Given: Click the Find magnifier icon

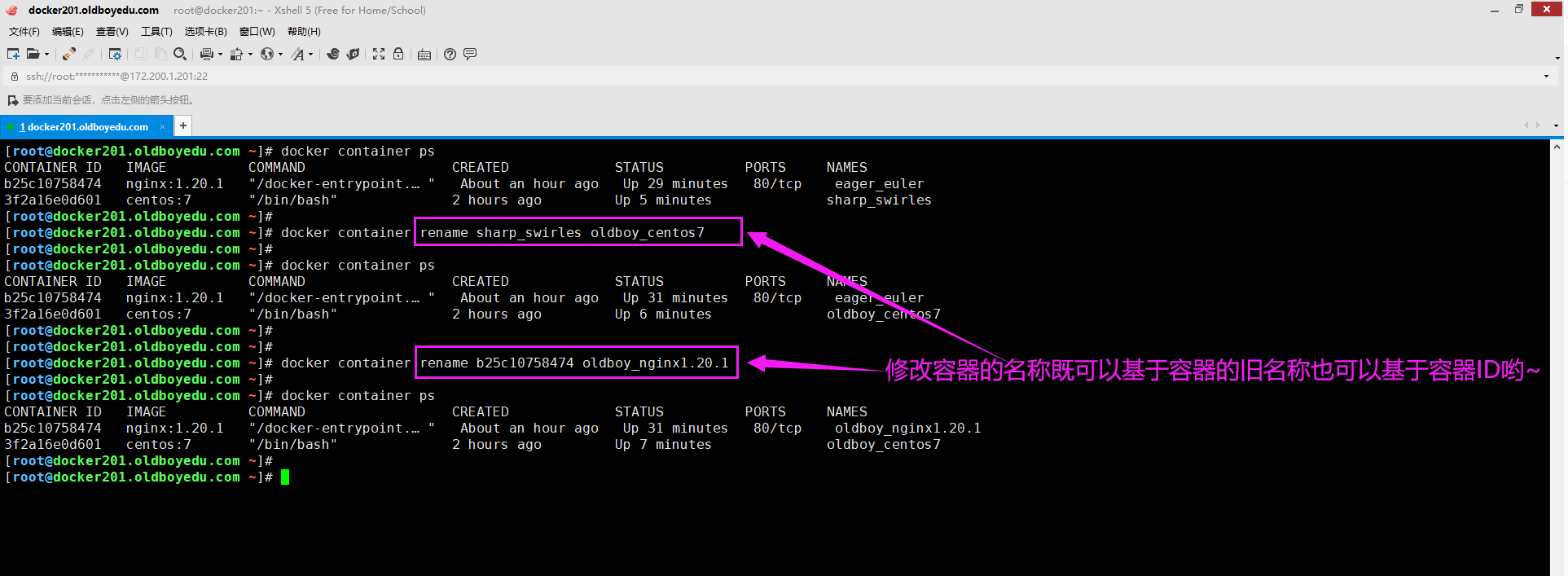Looking at the screenshot, I should click(180, 55).
